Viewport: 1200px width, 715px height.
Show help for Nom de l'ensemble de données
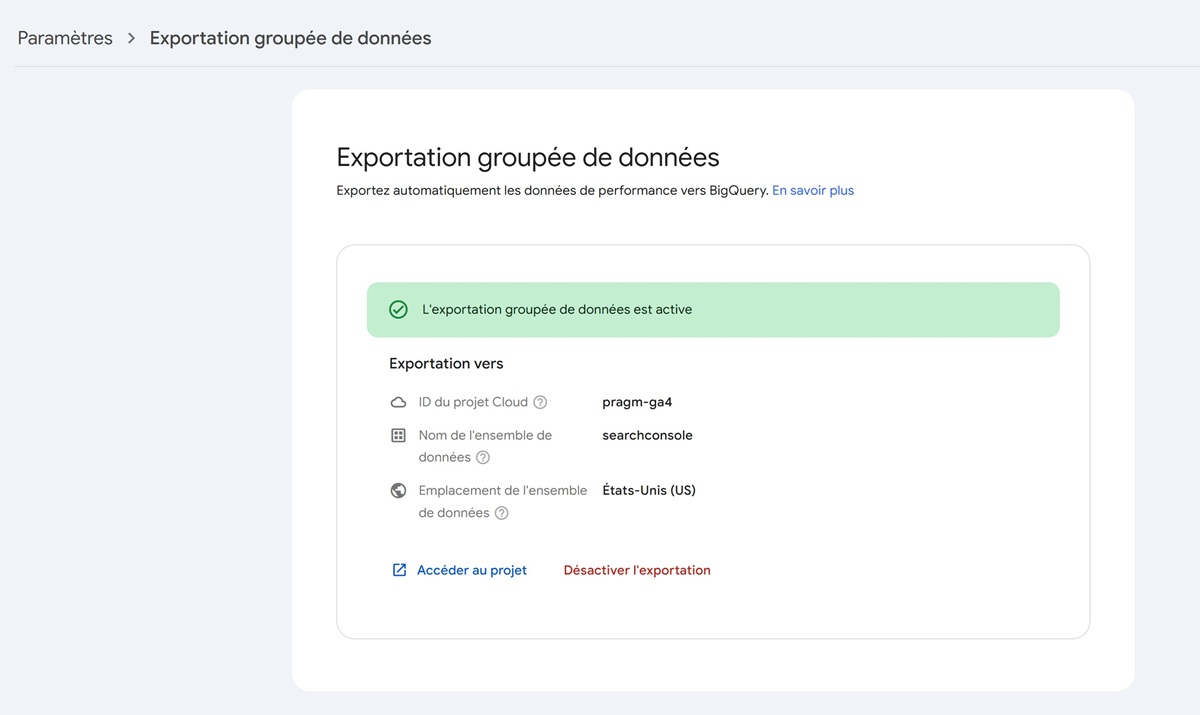pos(483,458)
